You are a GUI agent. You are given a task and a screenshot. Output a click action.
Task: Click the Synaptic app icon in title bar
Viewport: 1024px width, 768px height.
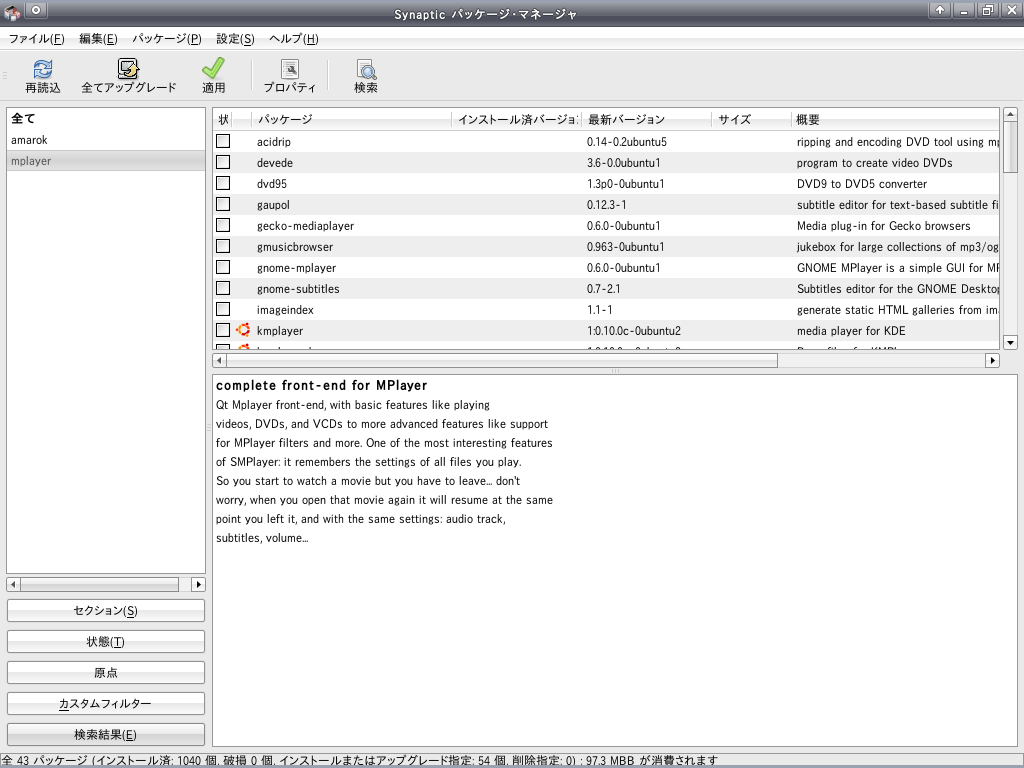pyautogui.click(x=12, y=10)
